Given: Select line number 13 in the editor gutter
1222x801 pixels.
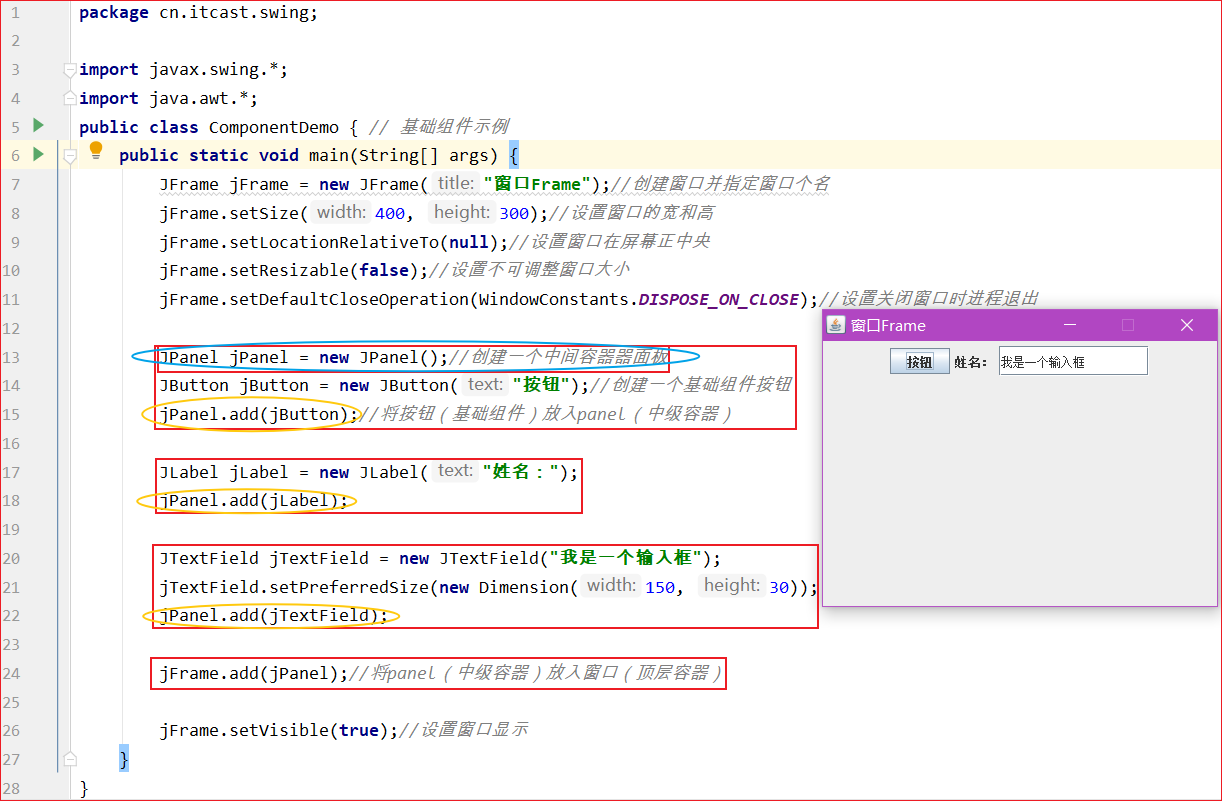Looking at the screenshot, I should point(17,357).
